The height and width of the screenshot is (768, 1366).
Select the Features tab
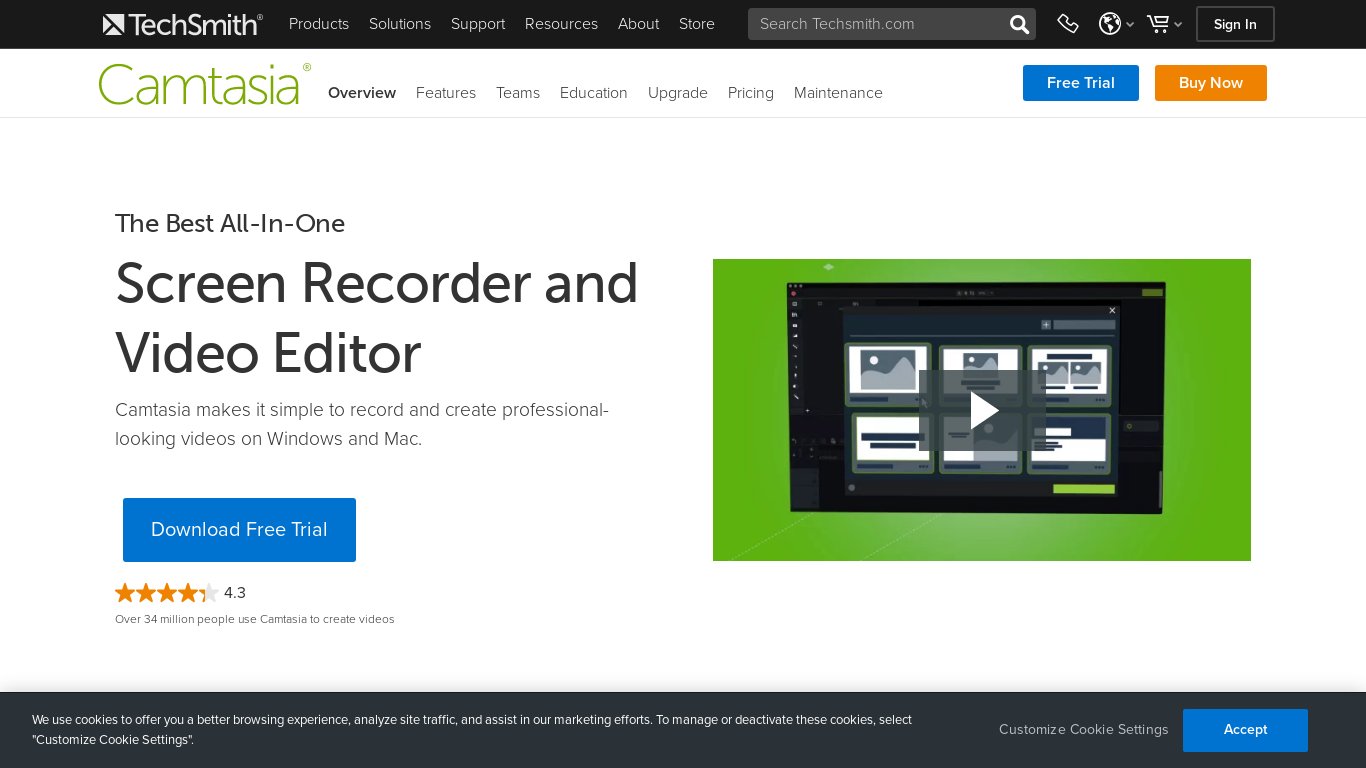[446, 93]
